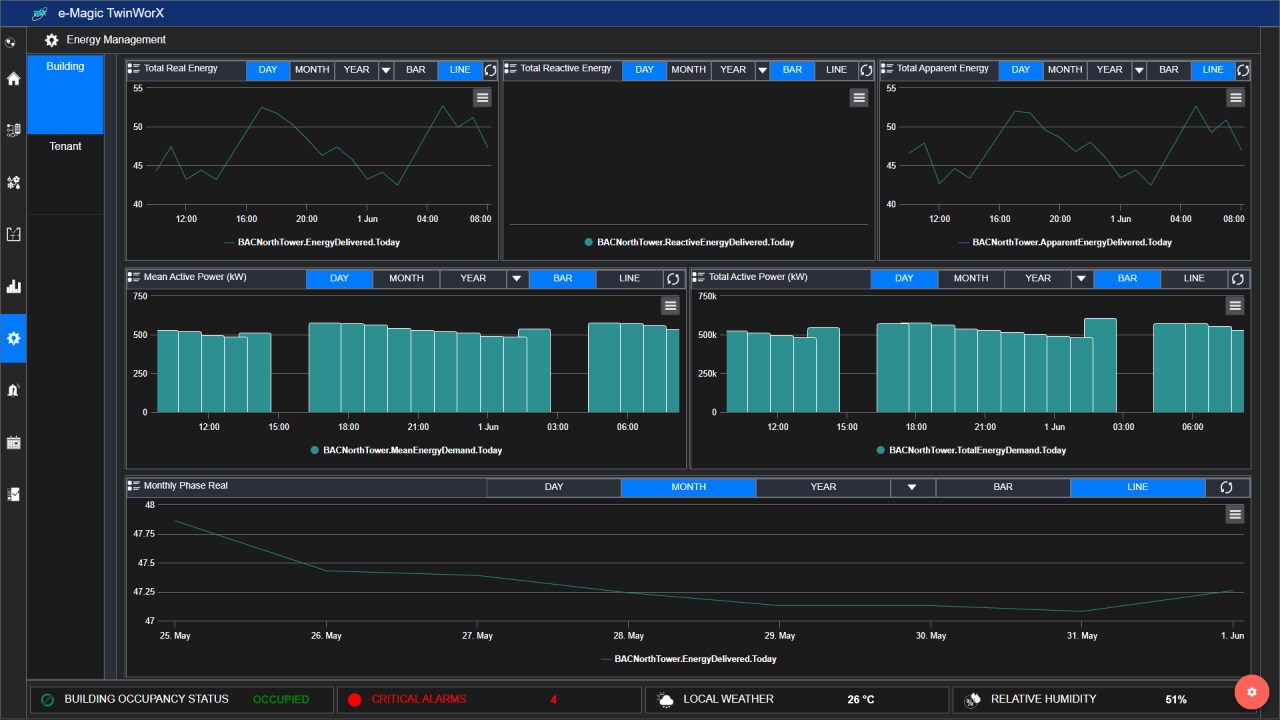Image resolution: width=1280 pixels, height=720 pixels.
Task: Click the red floating settings gear button
Action: pyautogui.click(x=1251, y=692)
